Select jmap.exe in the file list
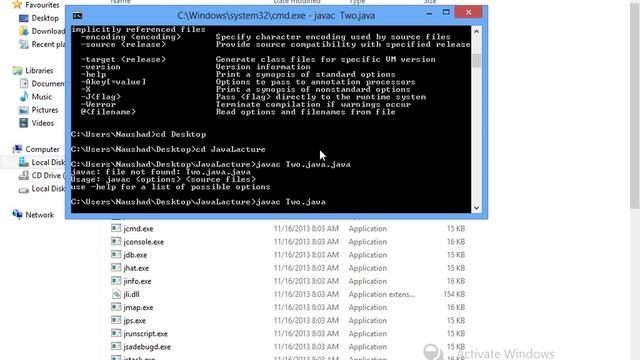Screen dimensions: 640x360 point(138,307)
